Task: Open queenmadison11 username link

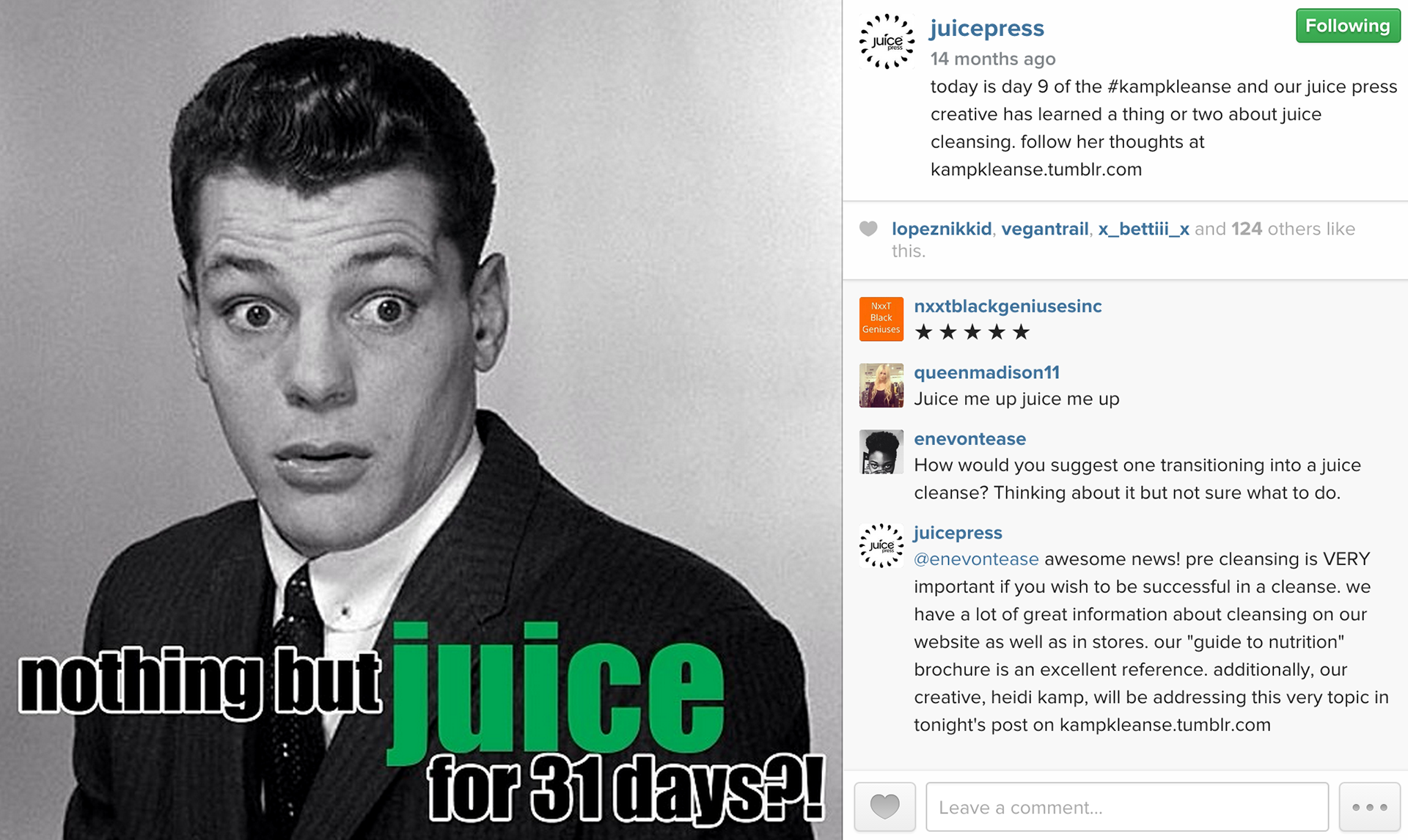Action: click(986, 372)
